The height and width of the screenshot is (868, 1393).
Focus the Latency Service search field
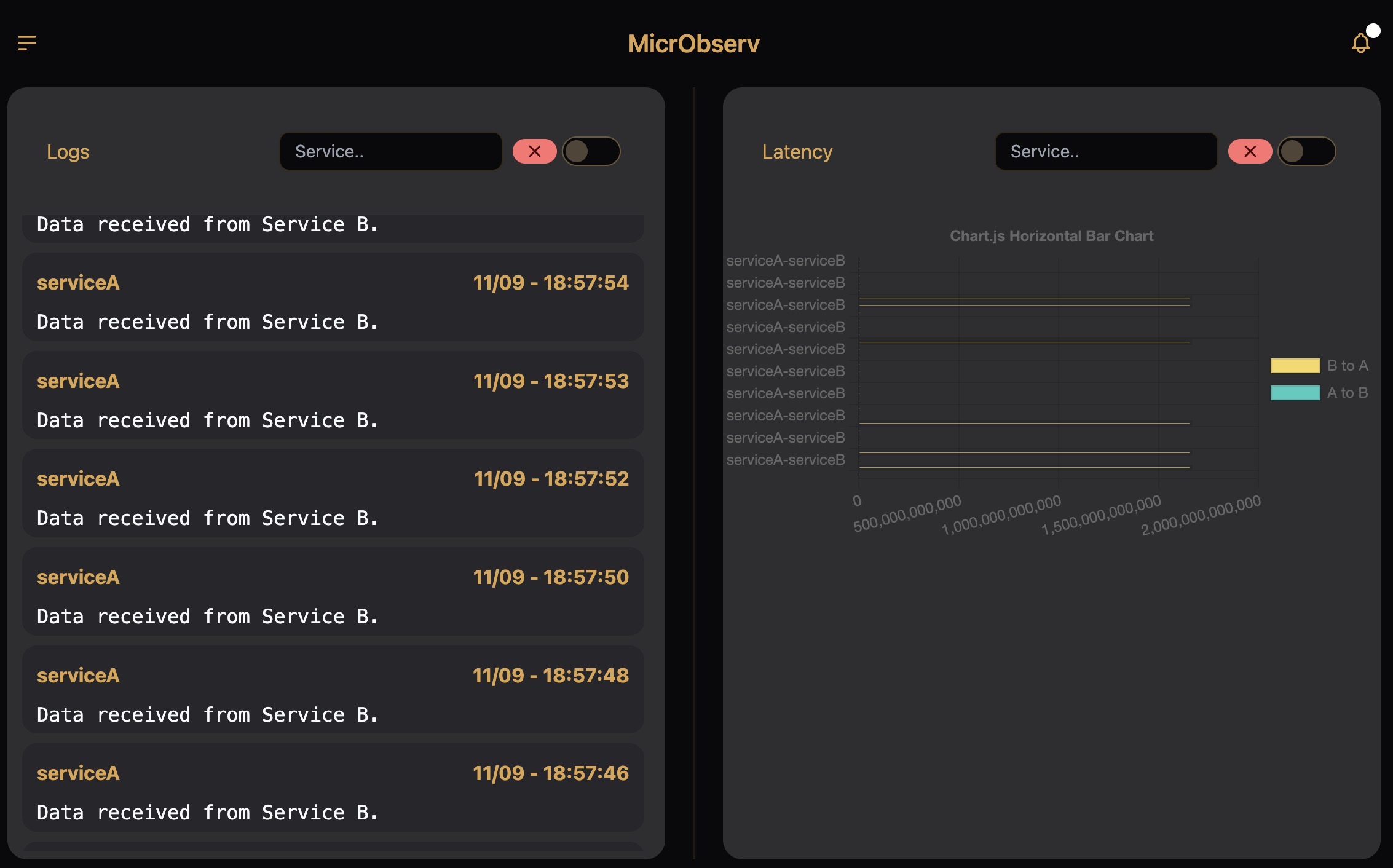tap(1106, 151)
